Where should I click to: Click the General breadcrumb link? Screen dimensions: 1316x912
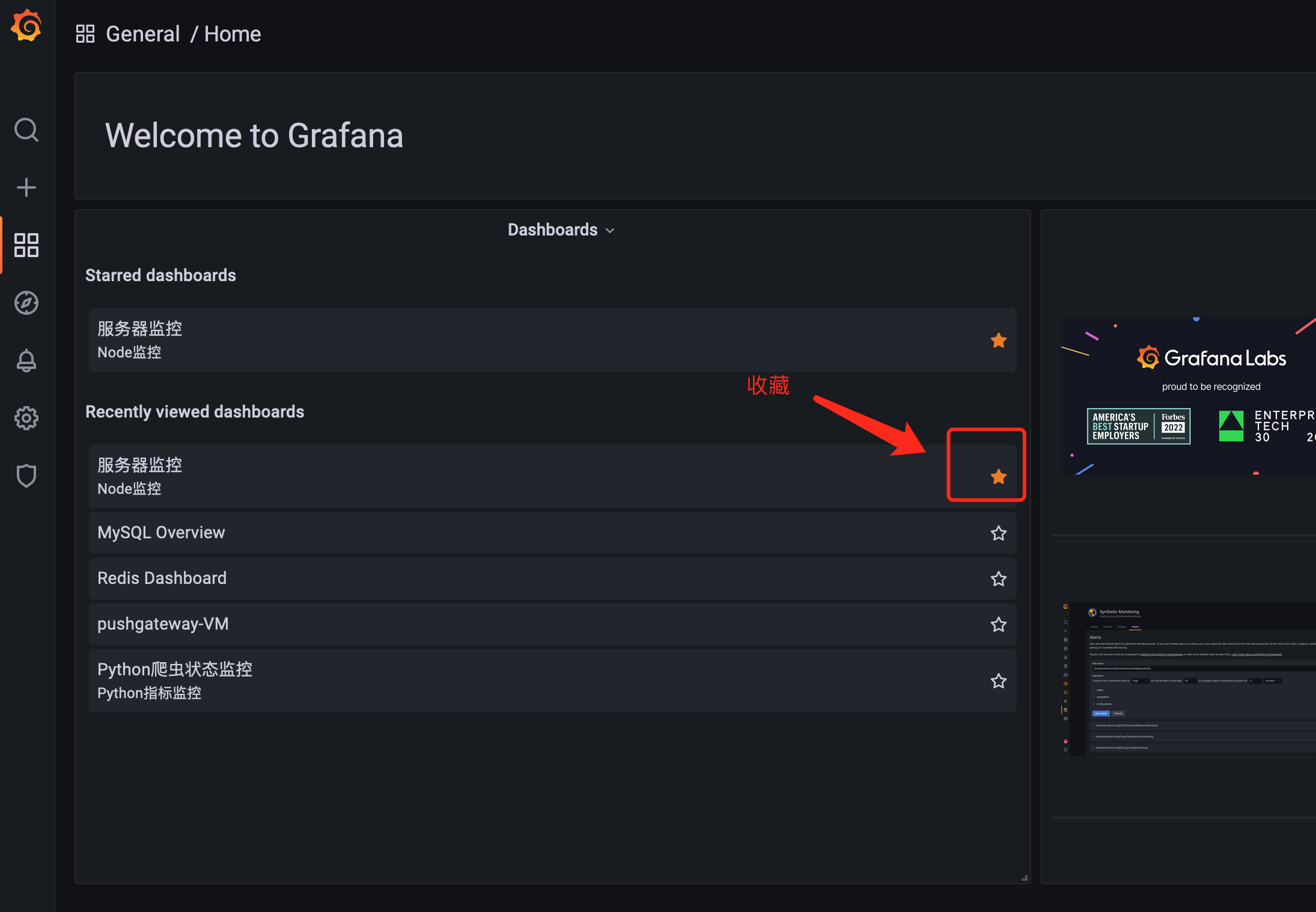pyautogui.click(x=143, y=34)
